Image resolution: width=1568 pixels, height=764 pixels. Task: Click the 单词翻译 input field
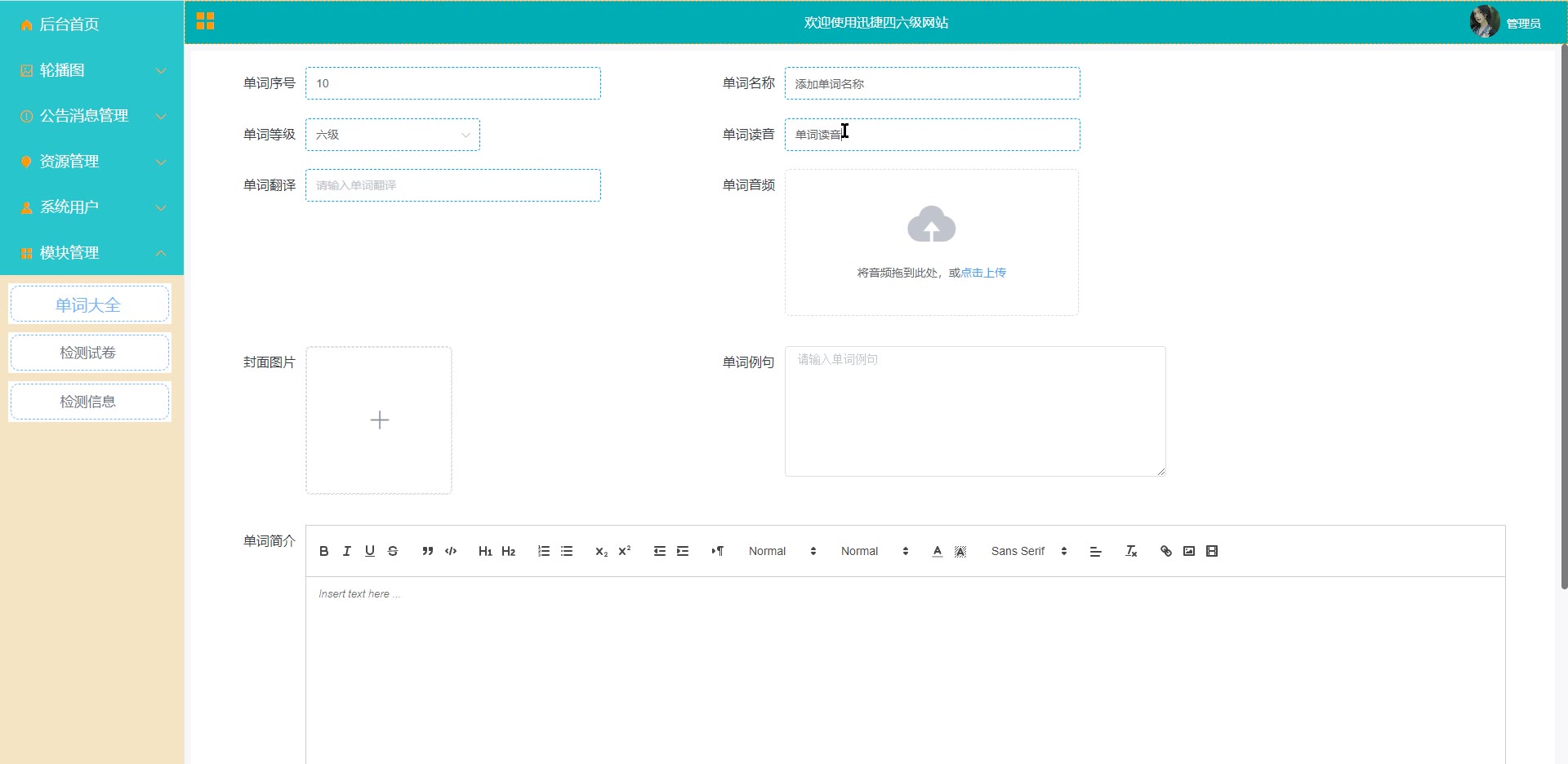[453, 185]
